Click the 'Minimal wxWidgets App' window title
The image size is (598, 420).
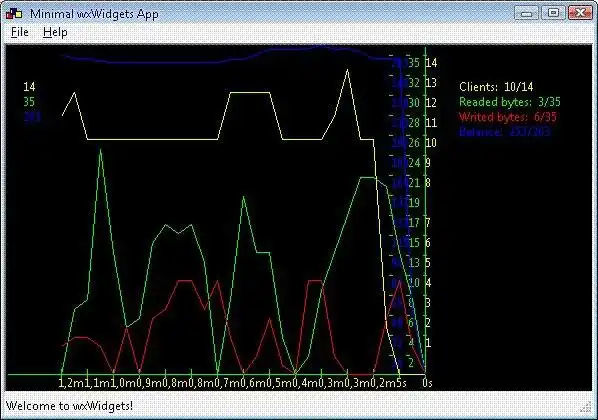[94, 14]
